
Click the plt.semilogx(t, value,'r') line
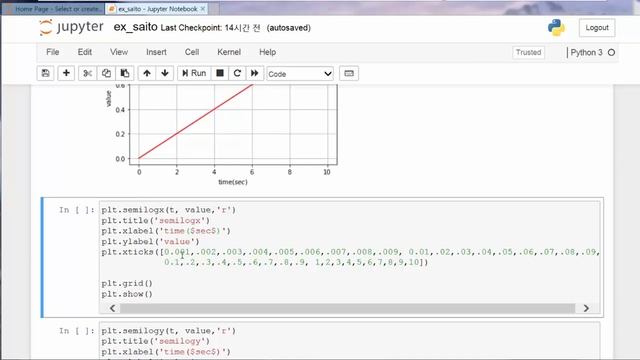[x=169, y=210]
